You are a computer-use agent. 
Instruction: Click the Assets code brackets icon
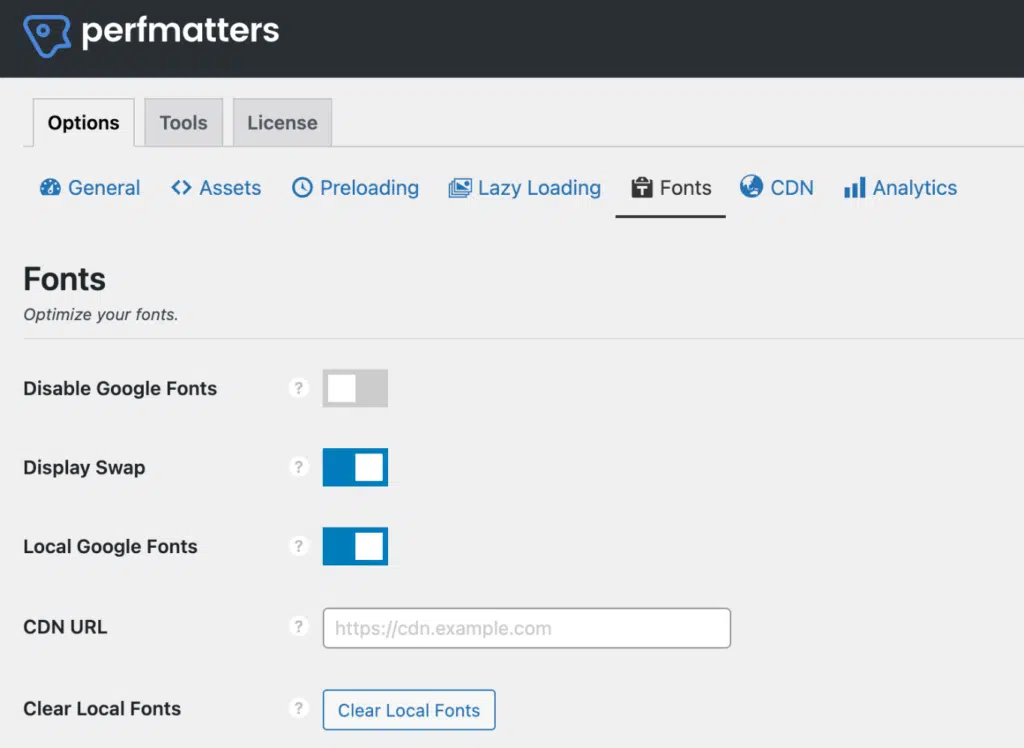181,187
